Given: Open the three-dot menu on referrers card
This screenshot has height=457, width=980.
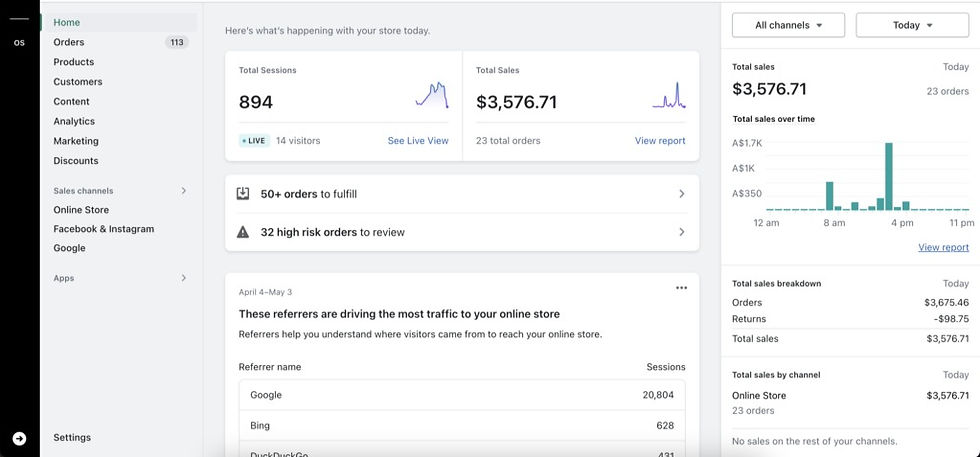Looking at the screenshot, I should (x=681, y=288).
